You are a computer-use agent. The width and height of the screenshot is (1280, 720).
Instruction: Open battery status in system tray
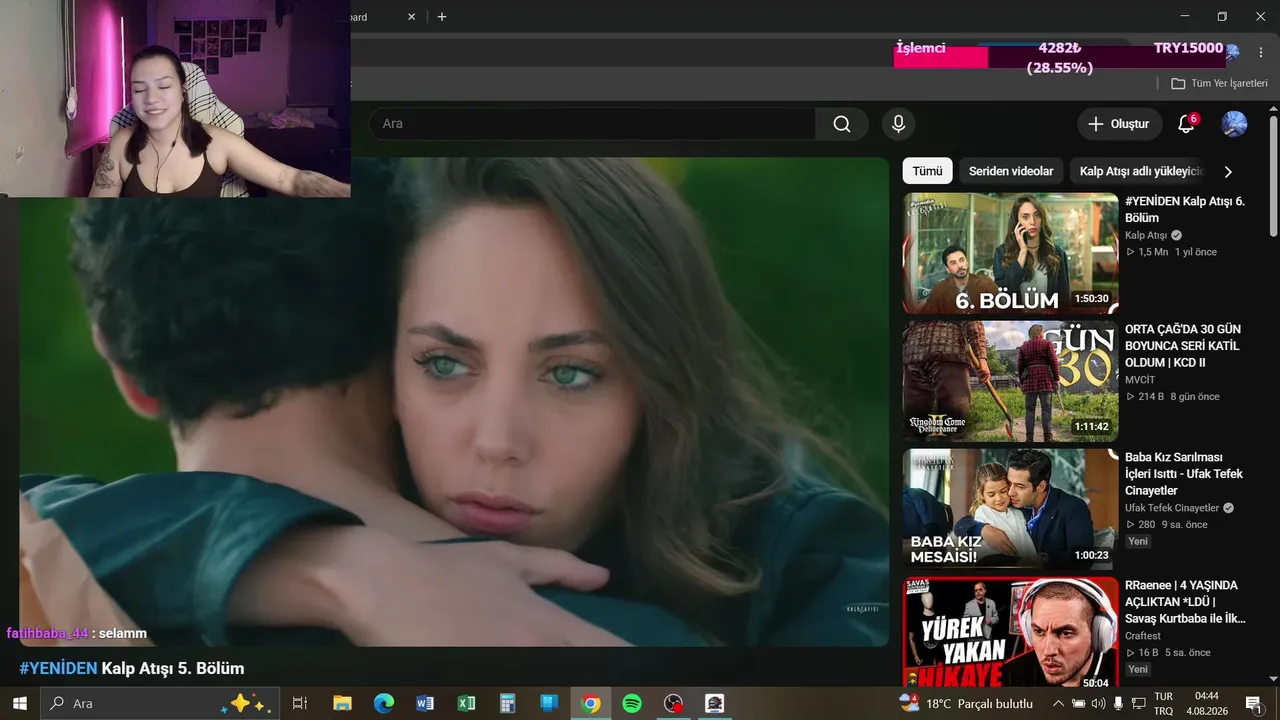(1079, 703)
